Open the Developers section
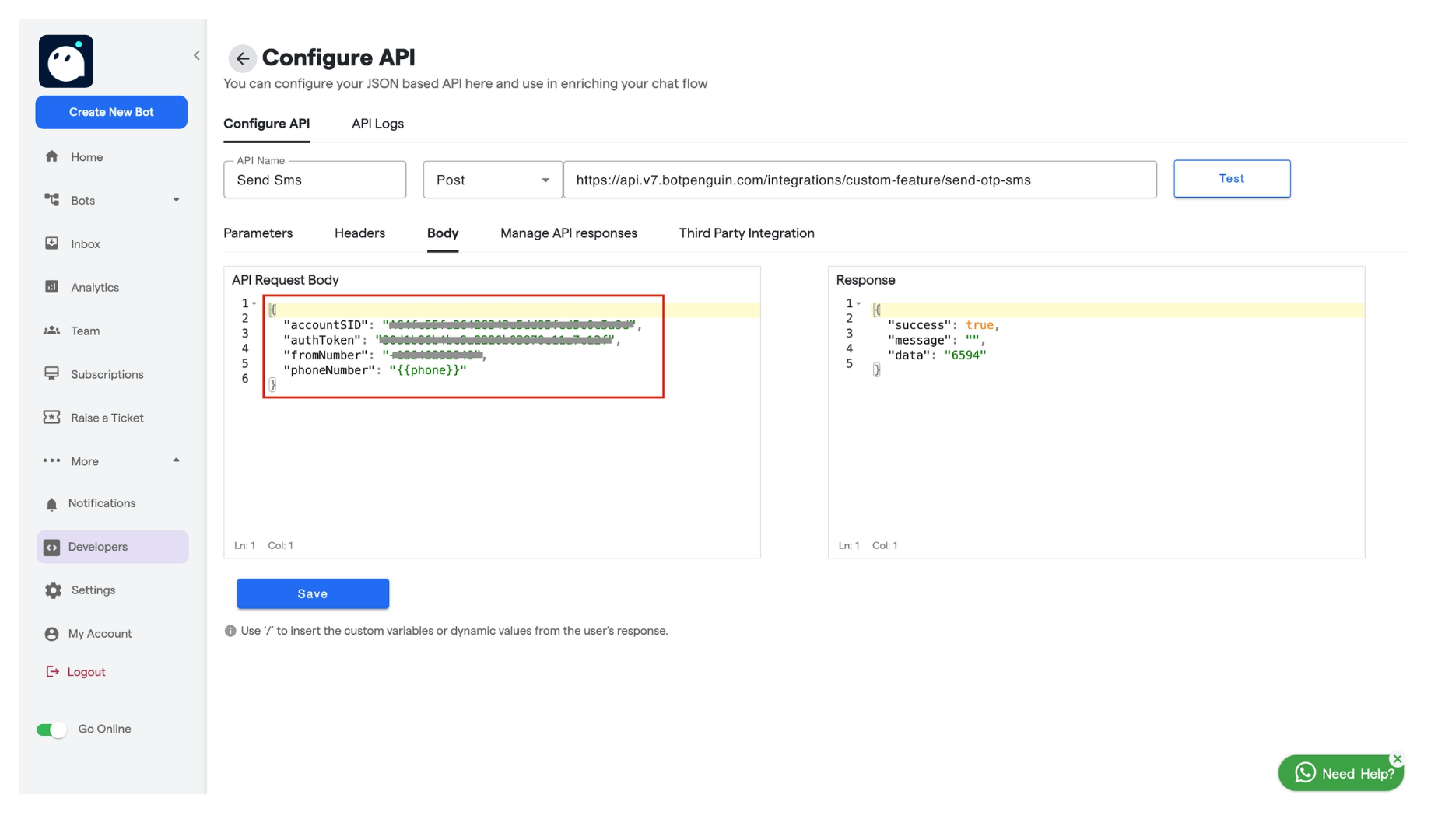 (98, 547)
